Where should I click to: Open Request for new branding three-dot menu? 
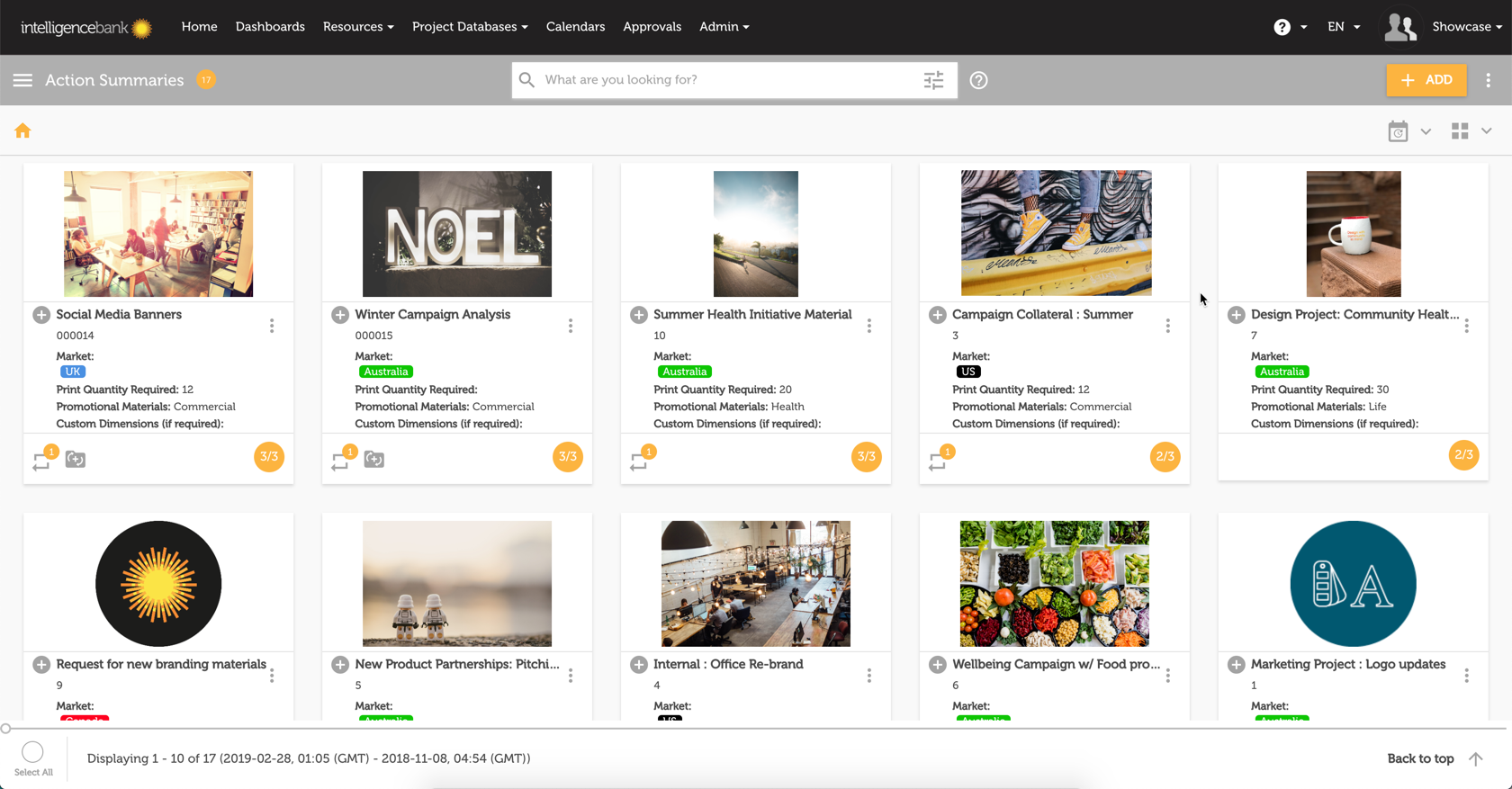[272, 676]
